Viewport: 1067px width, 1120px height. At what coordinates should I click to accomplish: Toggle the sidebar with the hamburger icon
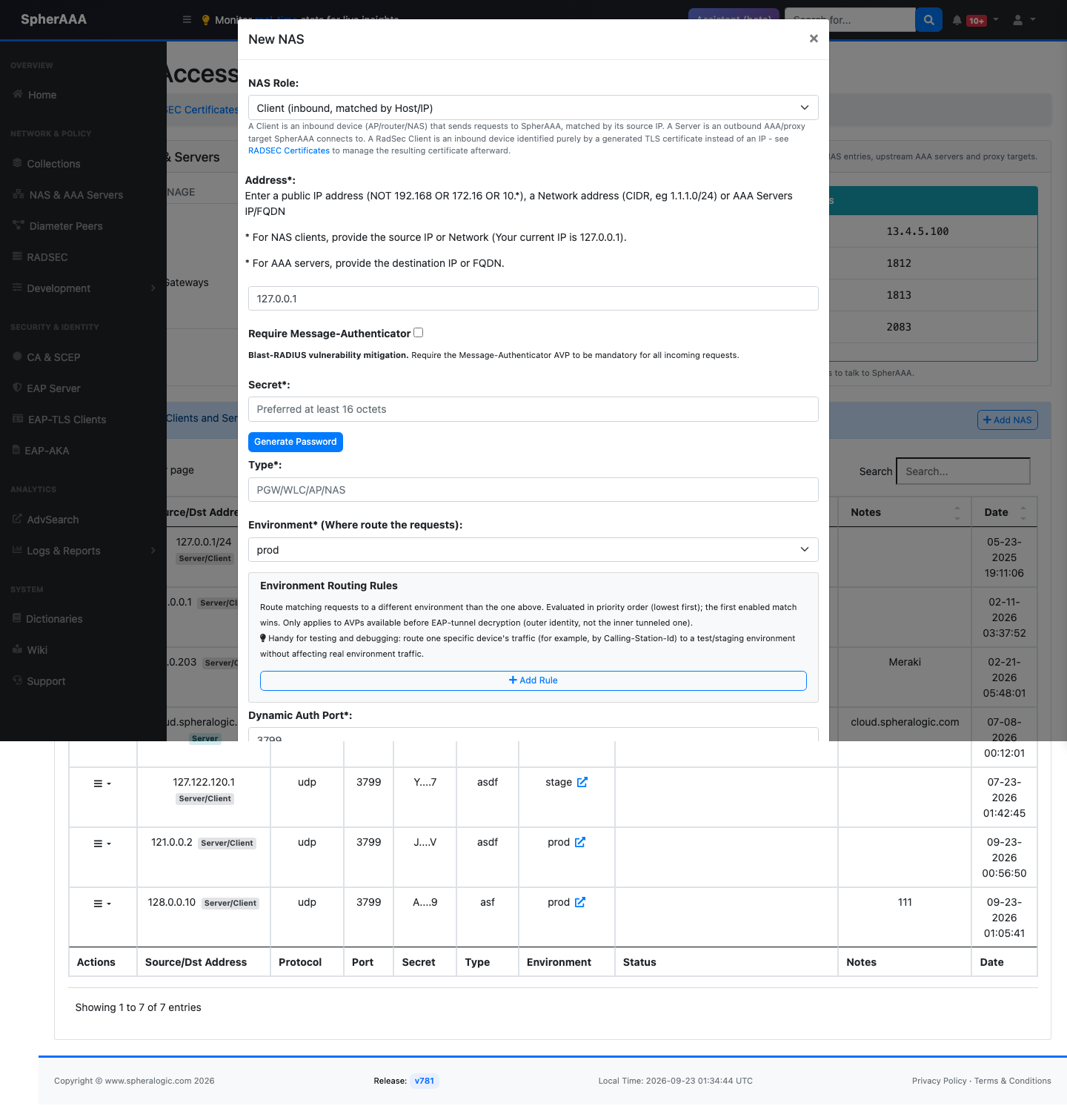187,19
